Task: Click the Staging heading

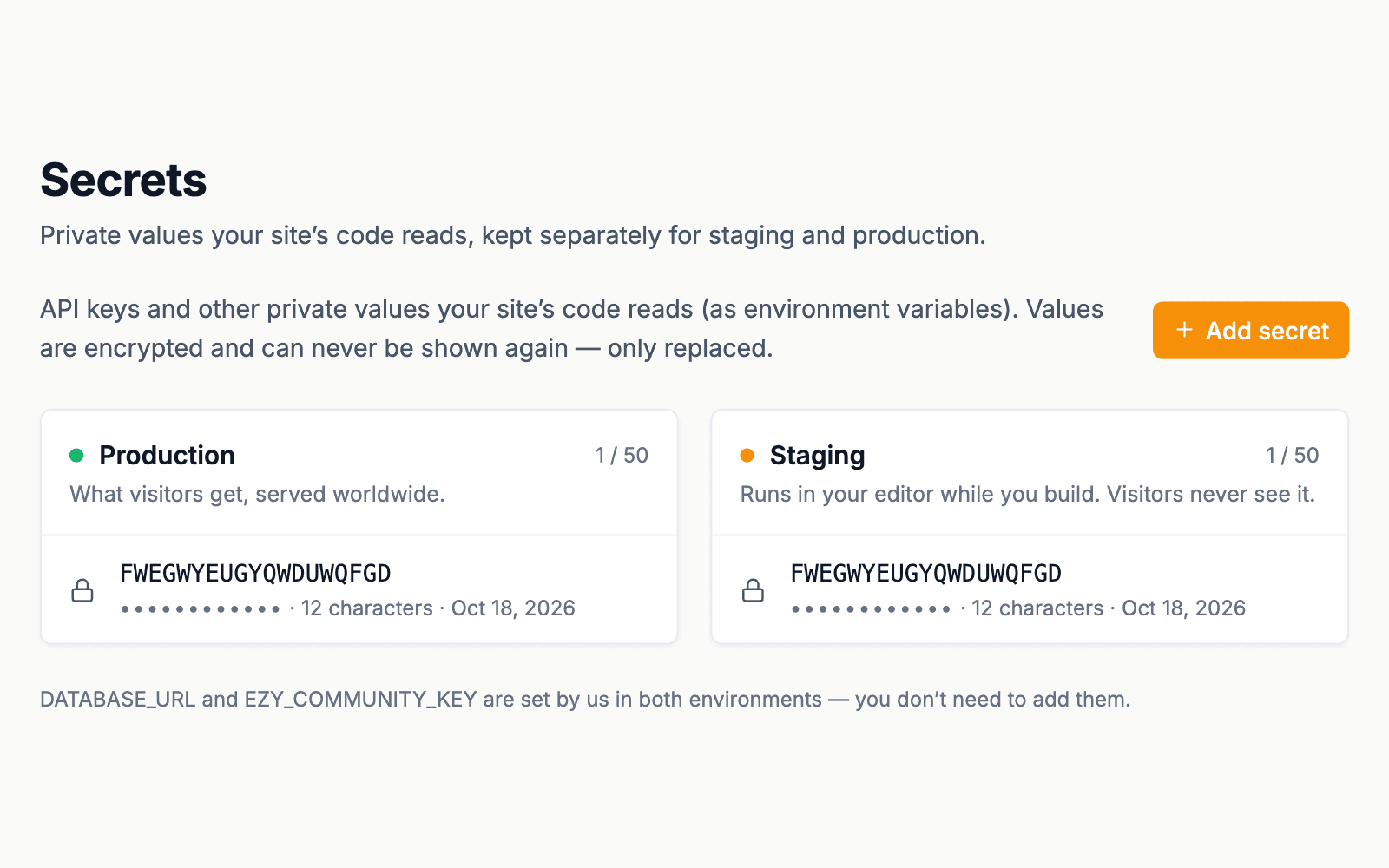Action: pos(817,456)
